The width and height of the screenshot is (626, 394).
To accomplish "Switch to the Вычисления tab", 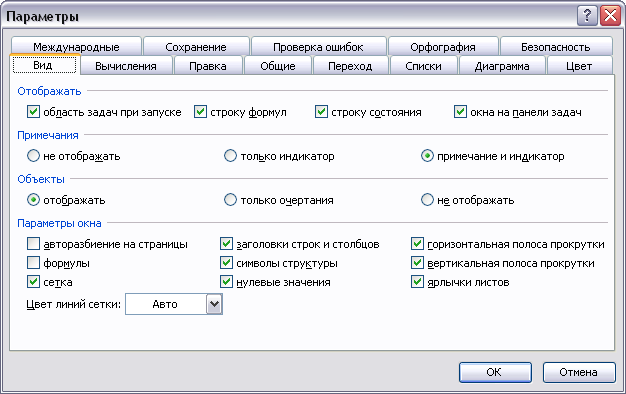I will [126, 66].
